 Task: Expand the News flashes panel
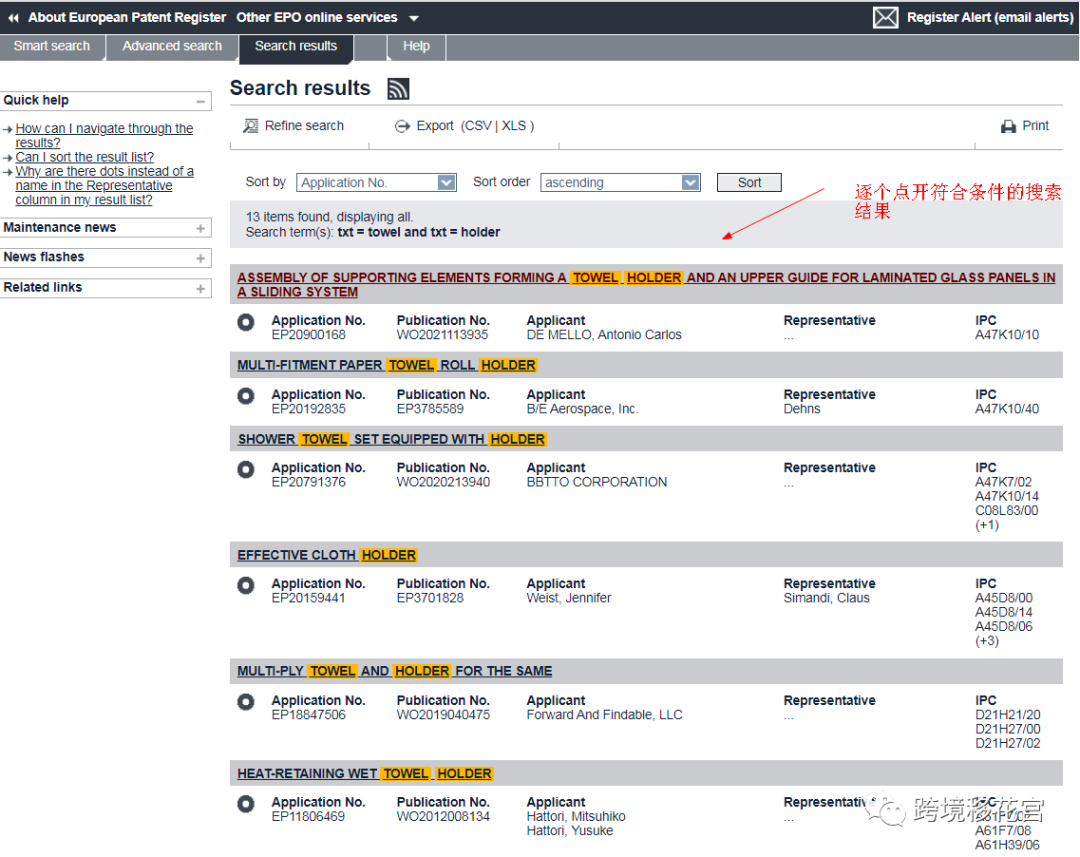click(x=200, y=258)
